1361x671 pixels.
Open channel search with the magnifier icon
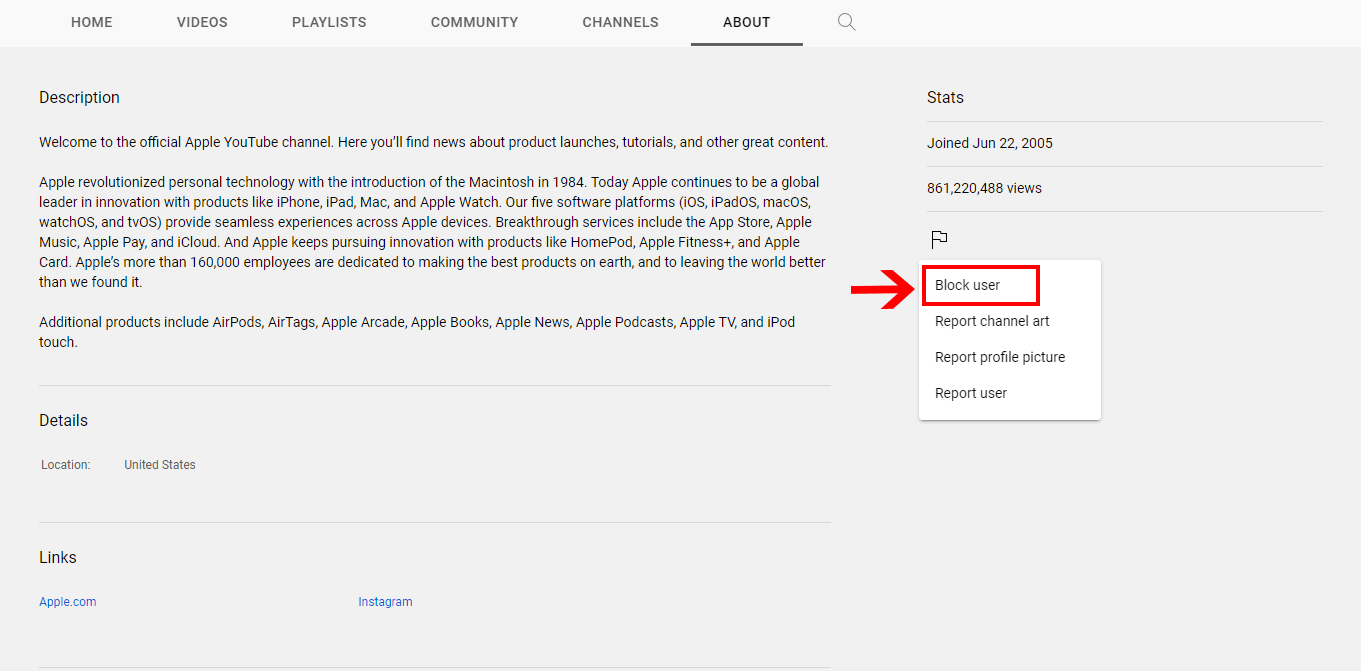846,21
